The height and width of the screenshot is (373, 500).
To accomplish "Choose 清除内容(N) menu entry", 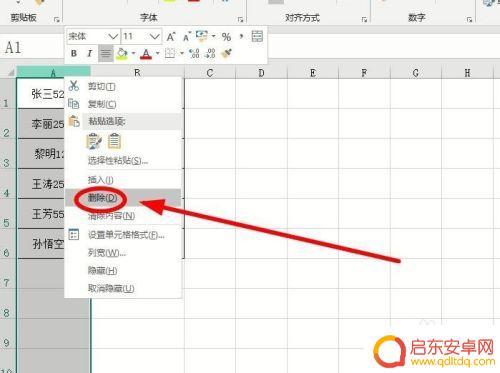I will point(124,216).
